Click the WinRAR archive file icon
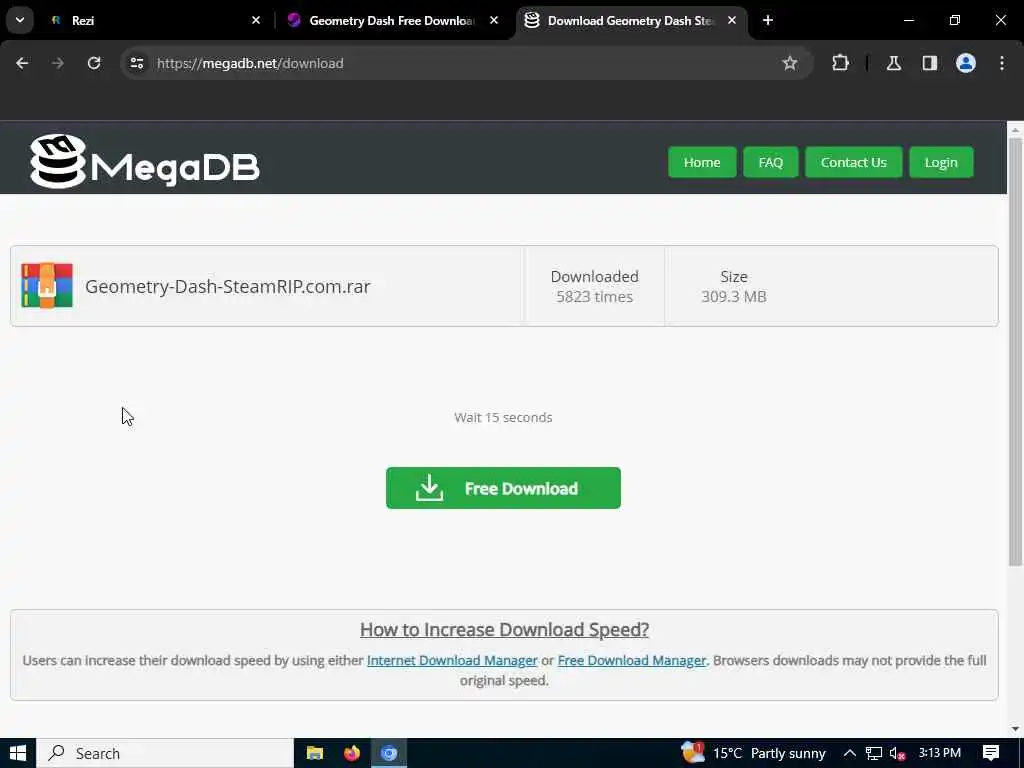 click(47, 285)
